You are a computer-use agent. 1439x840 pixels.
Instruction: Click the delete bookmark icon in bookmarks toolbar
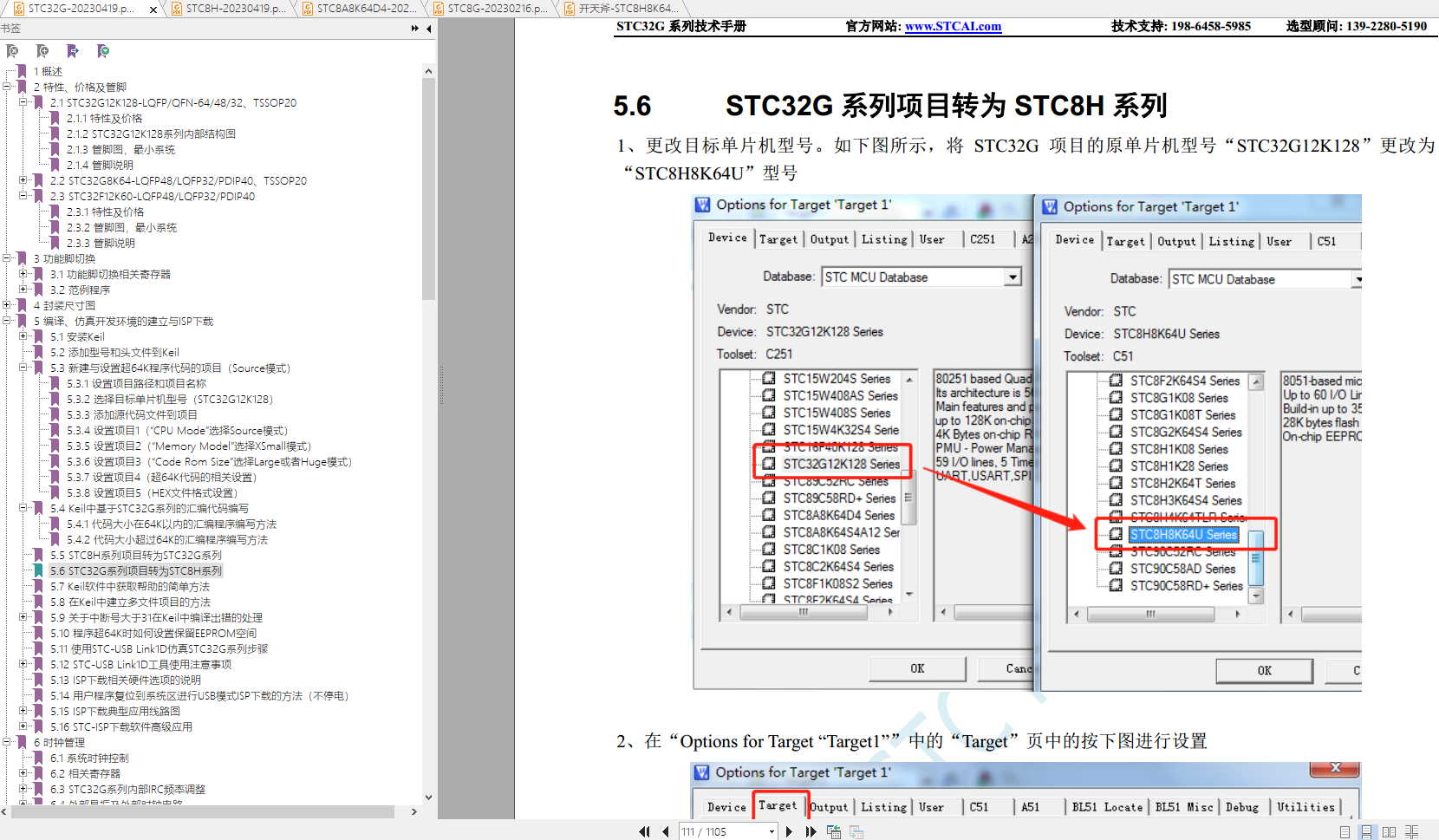(12, 51)
